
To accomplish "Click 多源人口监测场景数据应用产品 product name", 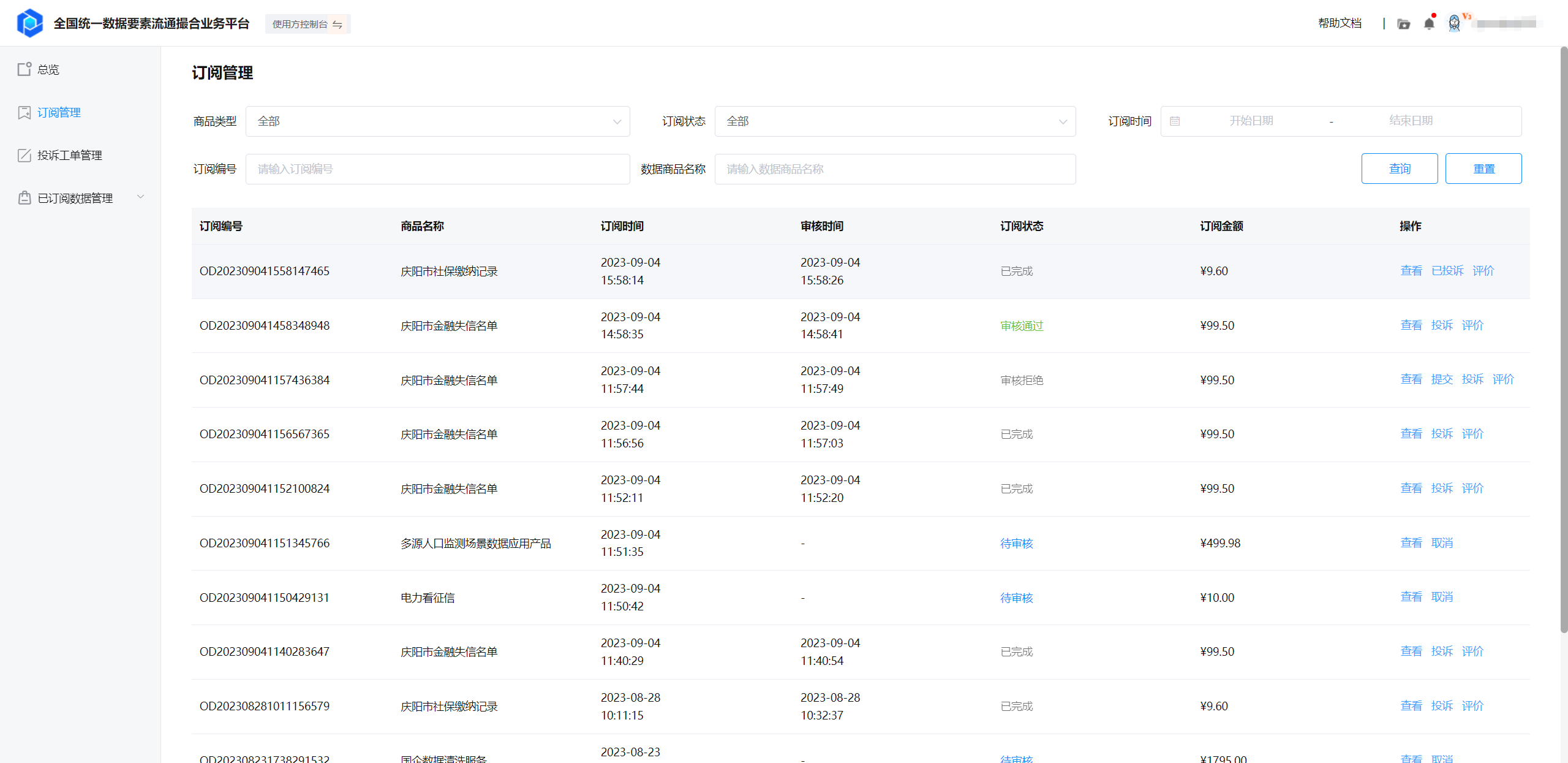I will click(x=476, y=543).
